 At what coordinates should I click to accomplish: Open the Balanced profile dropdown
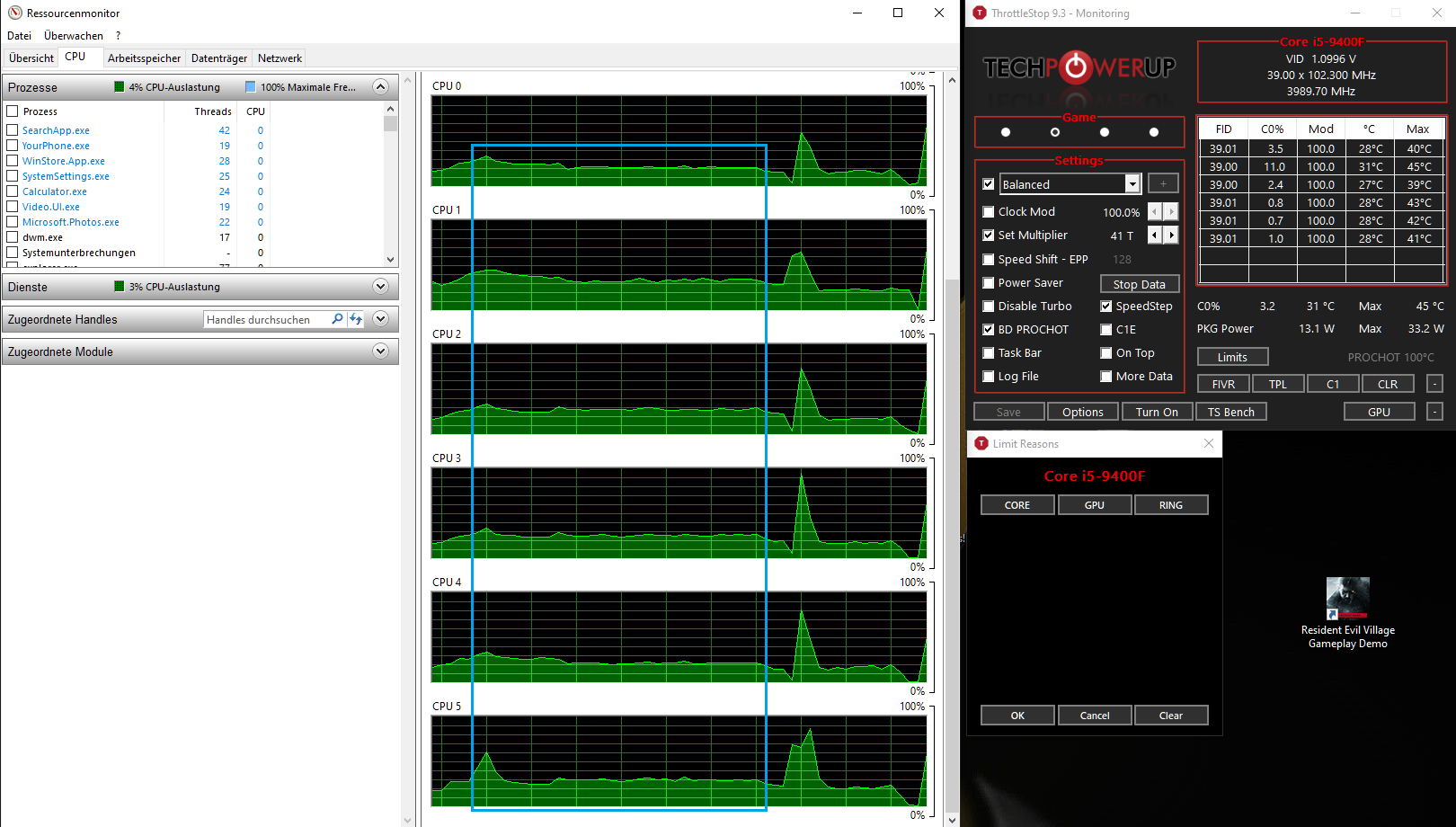pyautogui.click(x=1132, y=184)
